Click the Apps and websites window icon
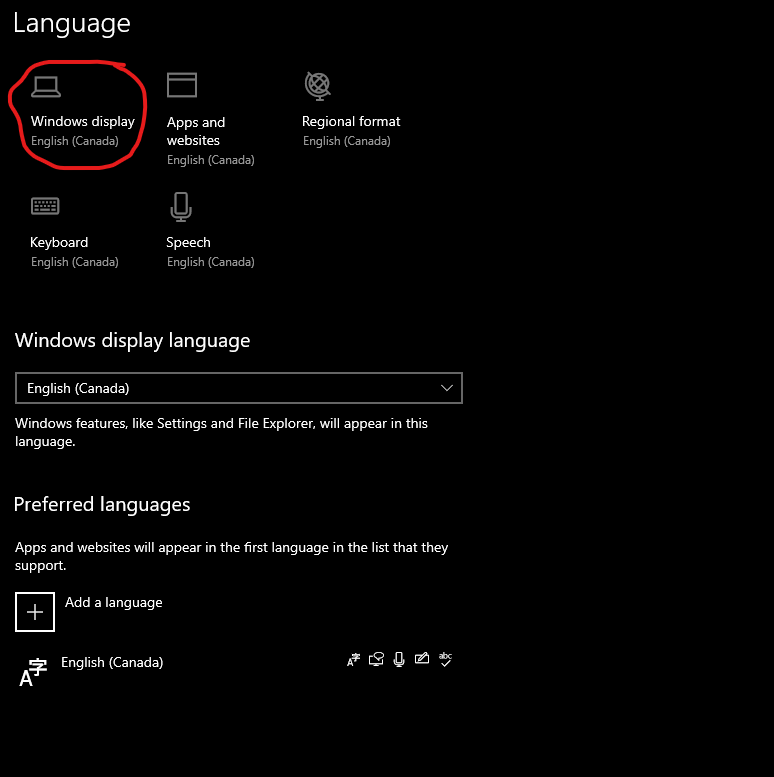This screenshot has height=777, width=774. [182, 85]
